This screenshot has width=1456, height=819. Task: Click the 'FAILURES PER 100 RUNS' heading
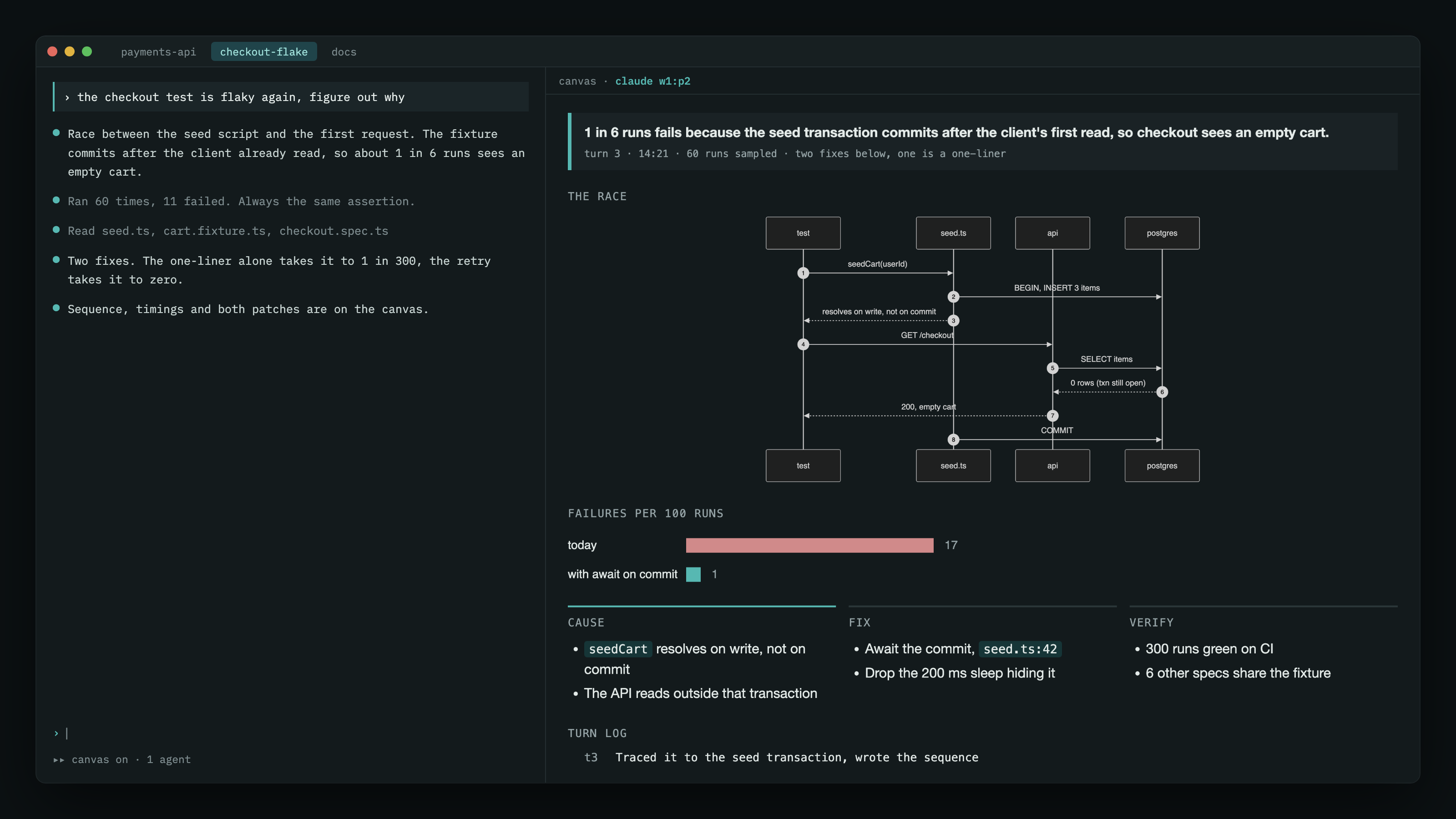point(646,513)
